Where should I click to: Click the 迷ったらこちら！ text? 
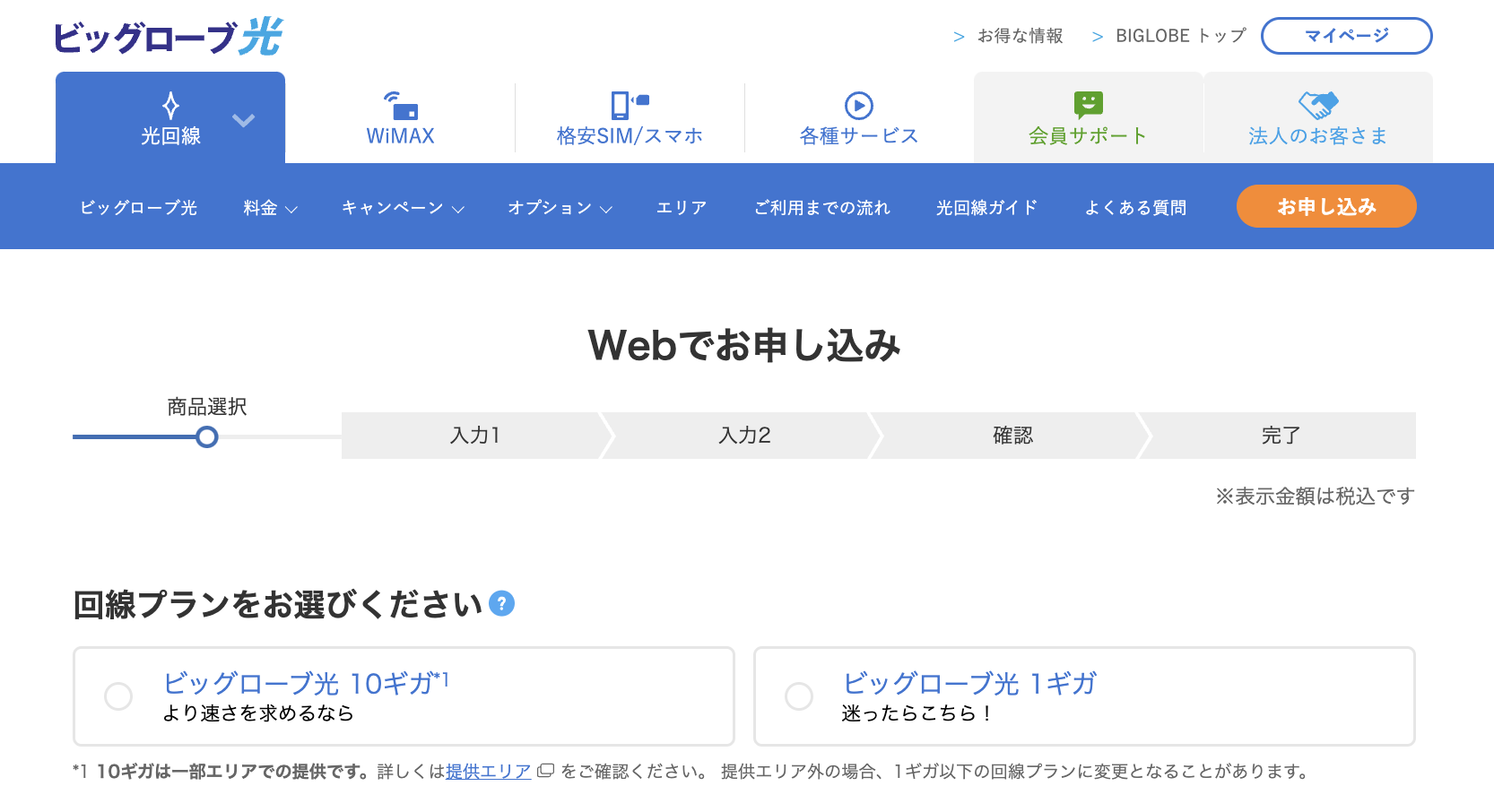point(916,713)
